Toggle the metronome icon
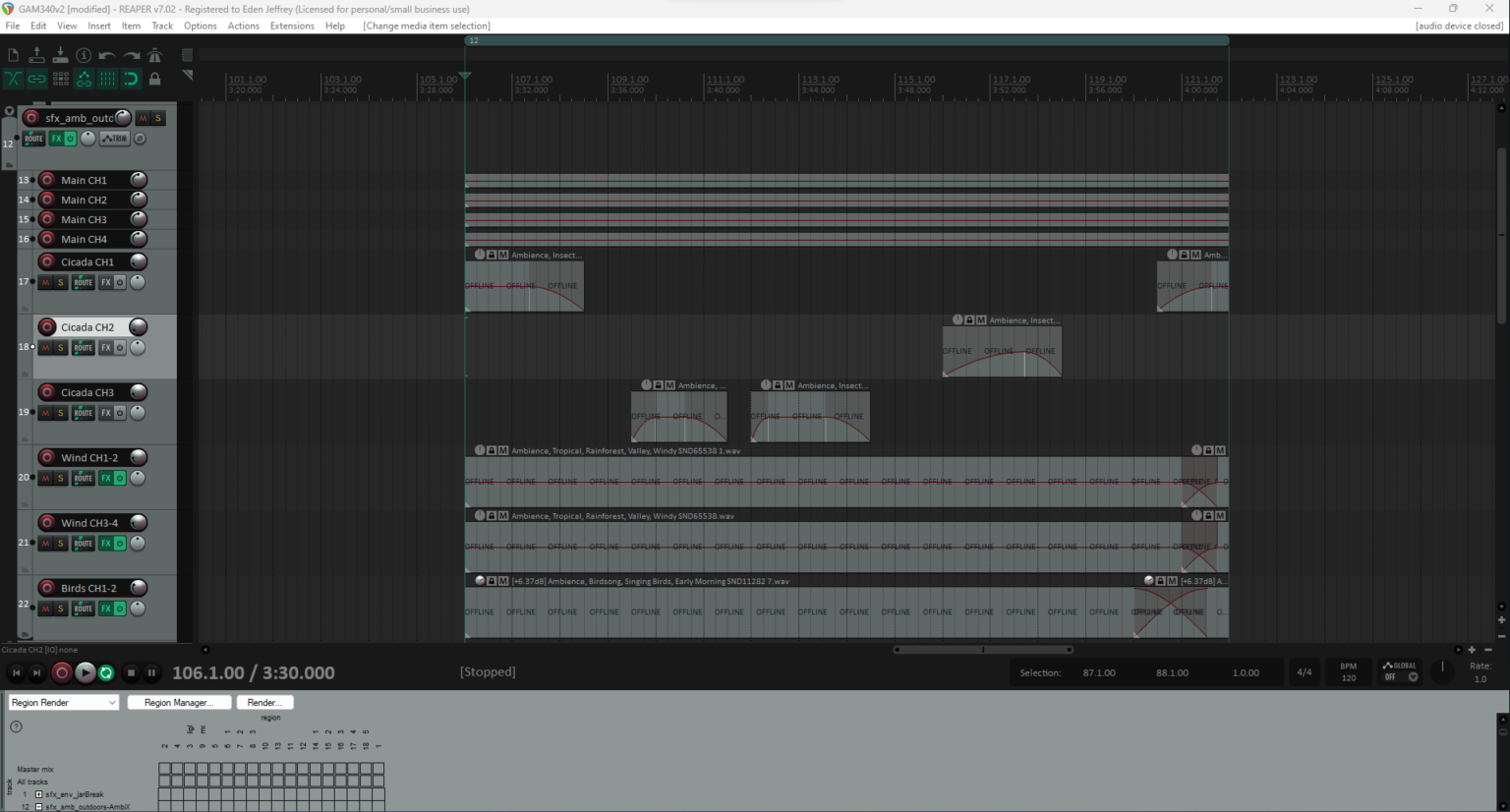 coord(155,55)
